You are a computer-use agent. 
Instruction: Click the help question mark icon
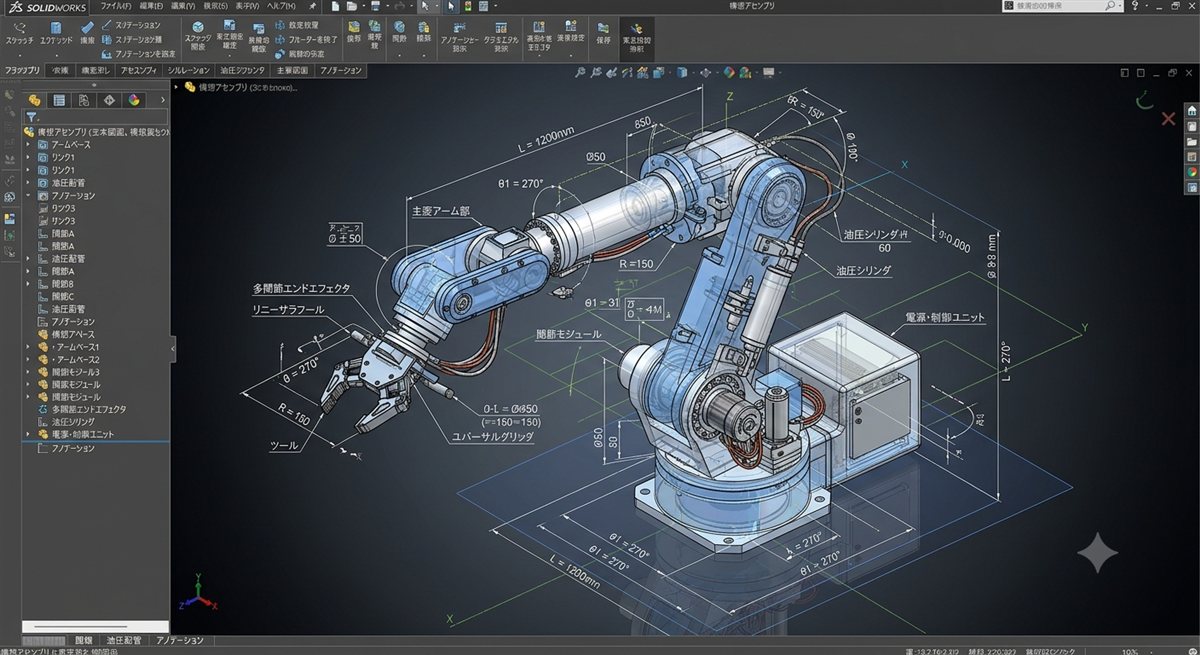tap(1135, 6)
